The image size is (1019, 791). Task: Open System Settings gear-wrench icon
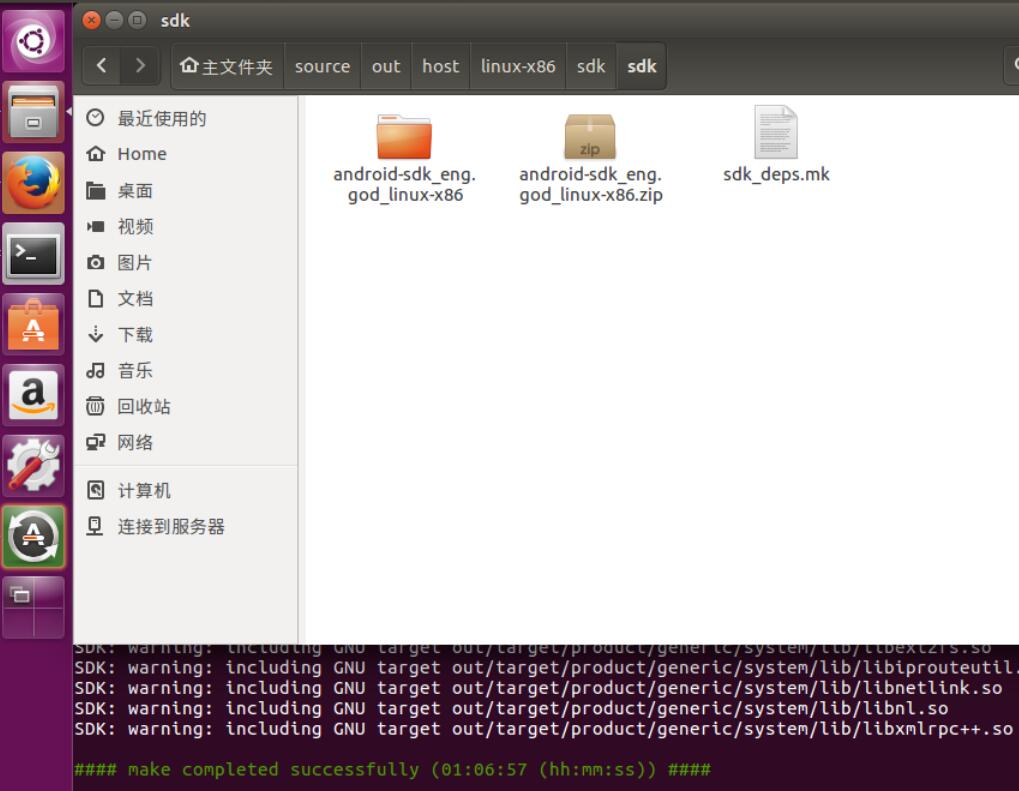[33, 466]
